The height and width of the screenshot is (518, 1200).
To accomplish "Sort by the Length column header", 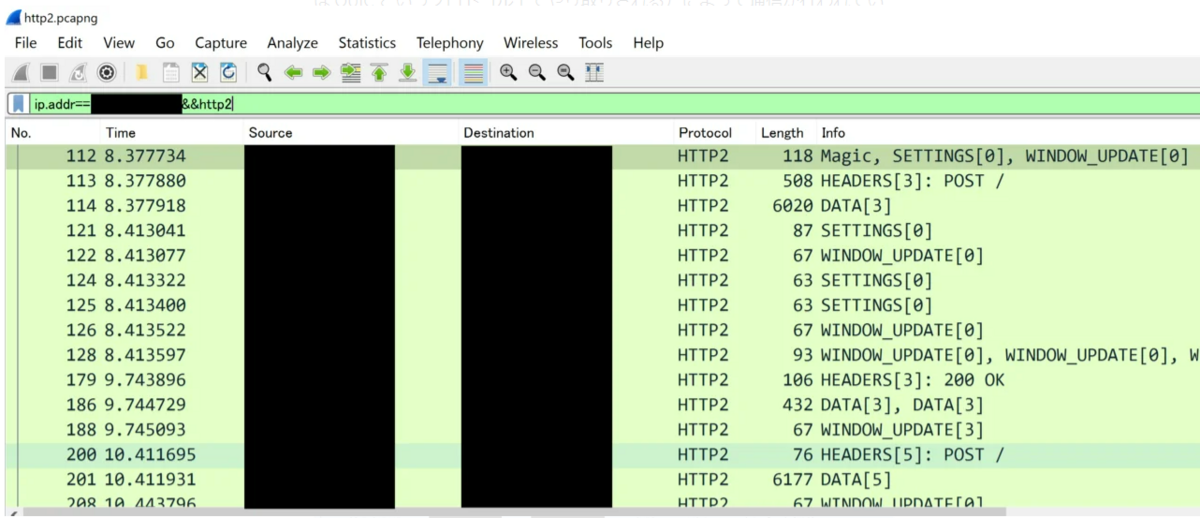I will pyautogui.click(x=782, y=133).
